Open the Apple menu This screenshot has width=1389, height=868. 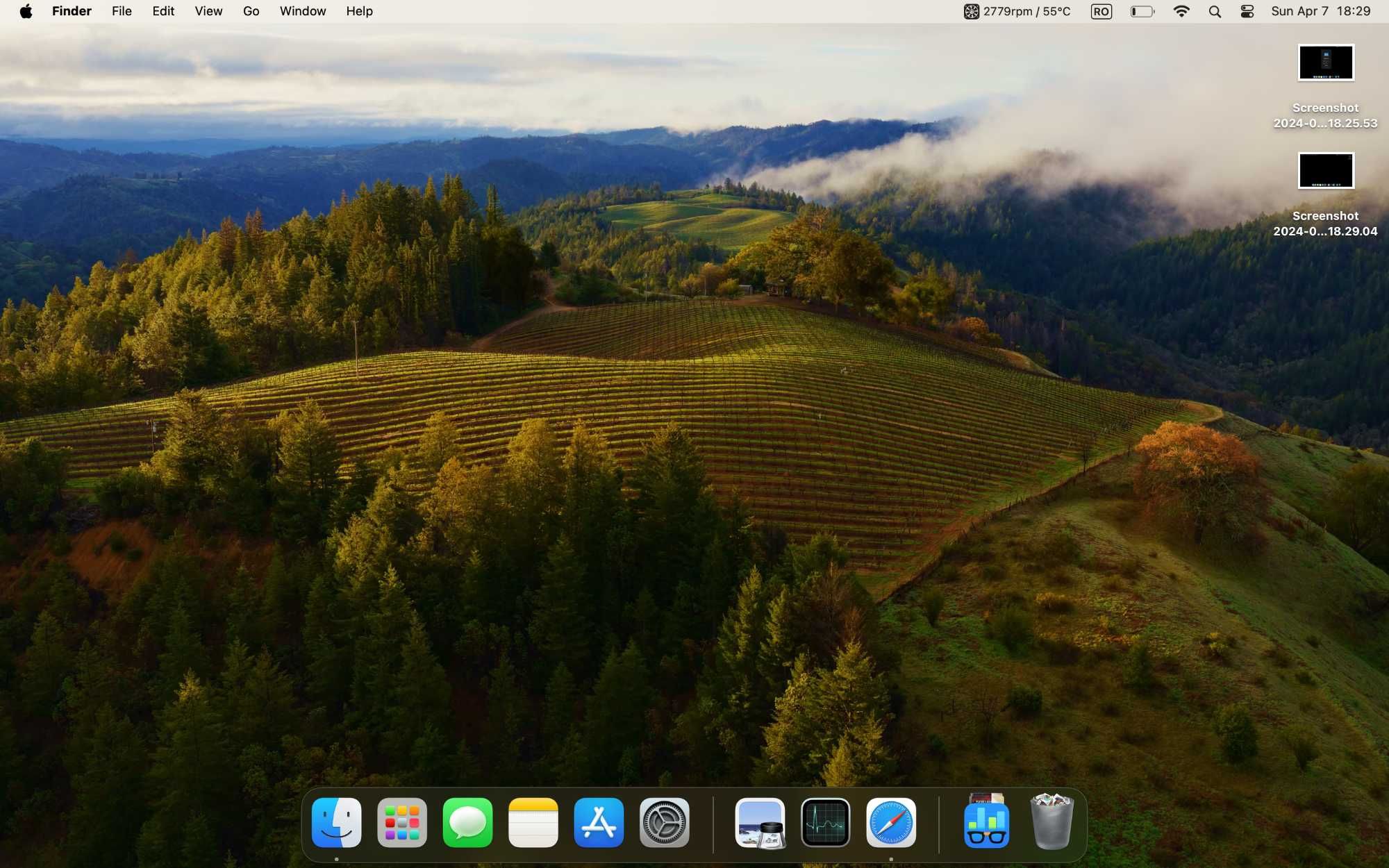pyautogui.click(x=26, y=11)
